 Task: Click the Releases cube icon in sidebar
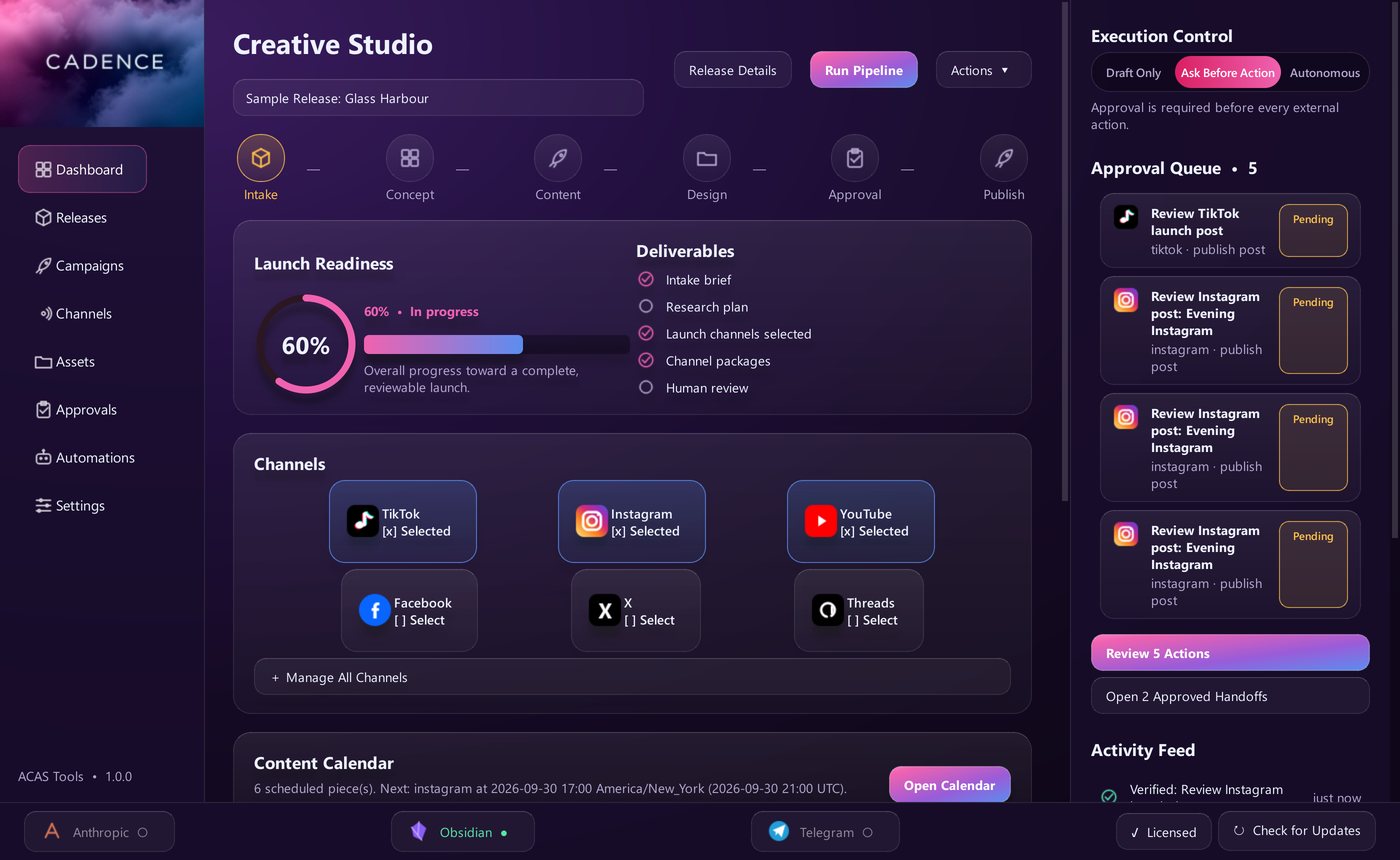pyautogui.click(x=43, y=217)
